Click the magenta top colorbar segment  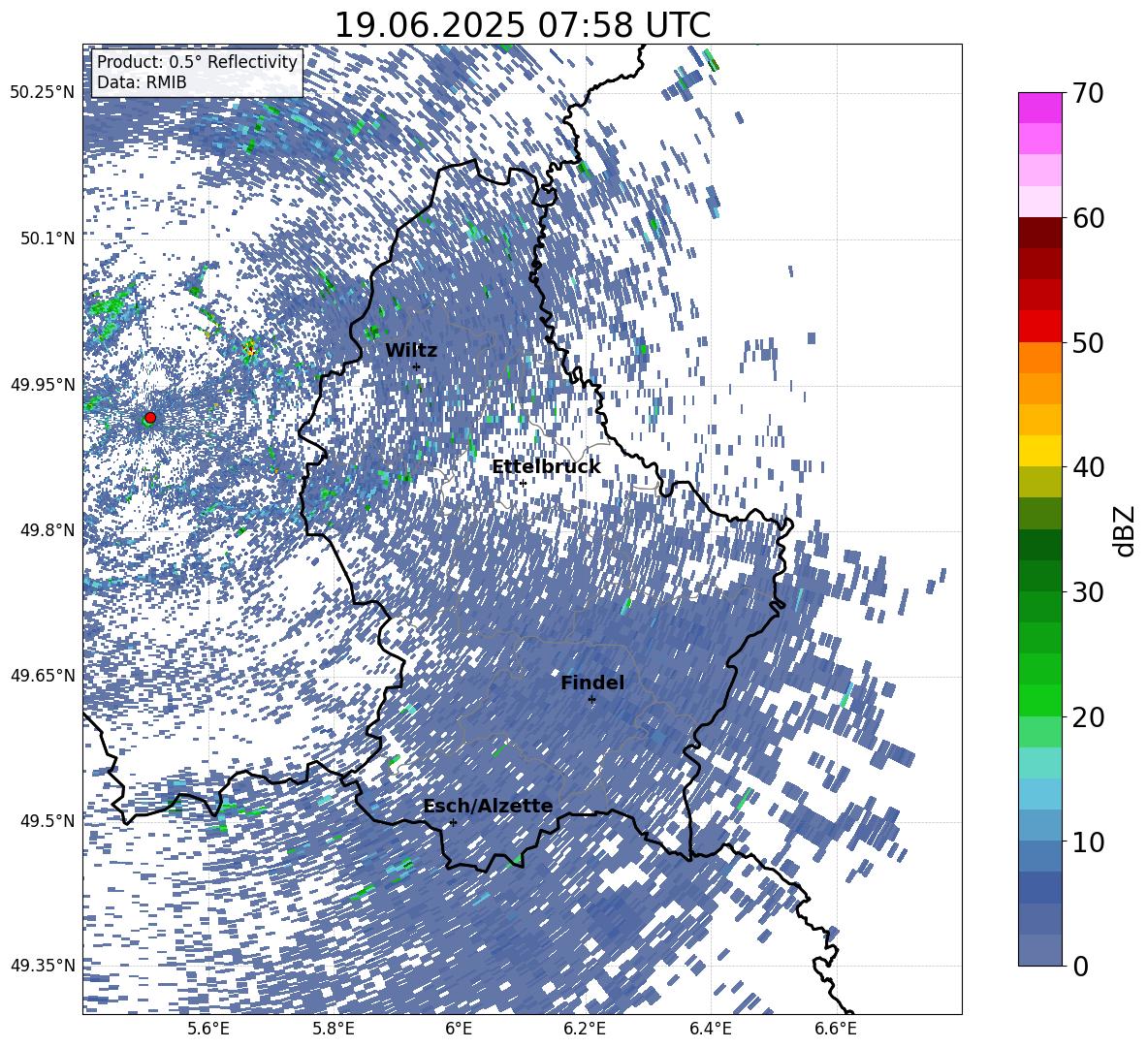1039,109
